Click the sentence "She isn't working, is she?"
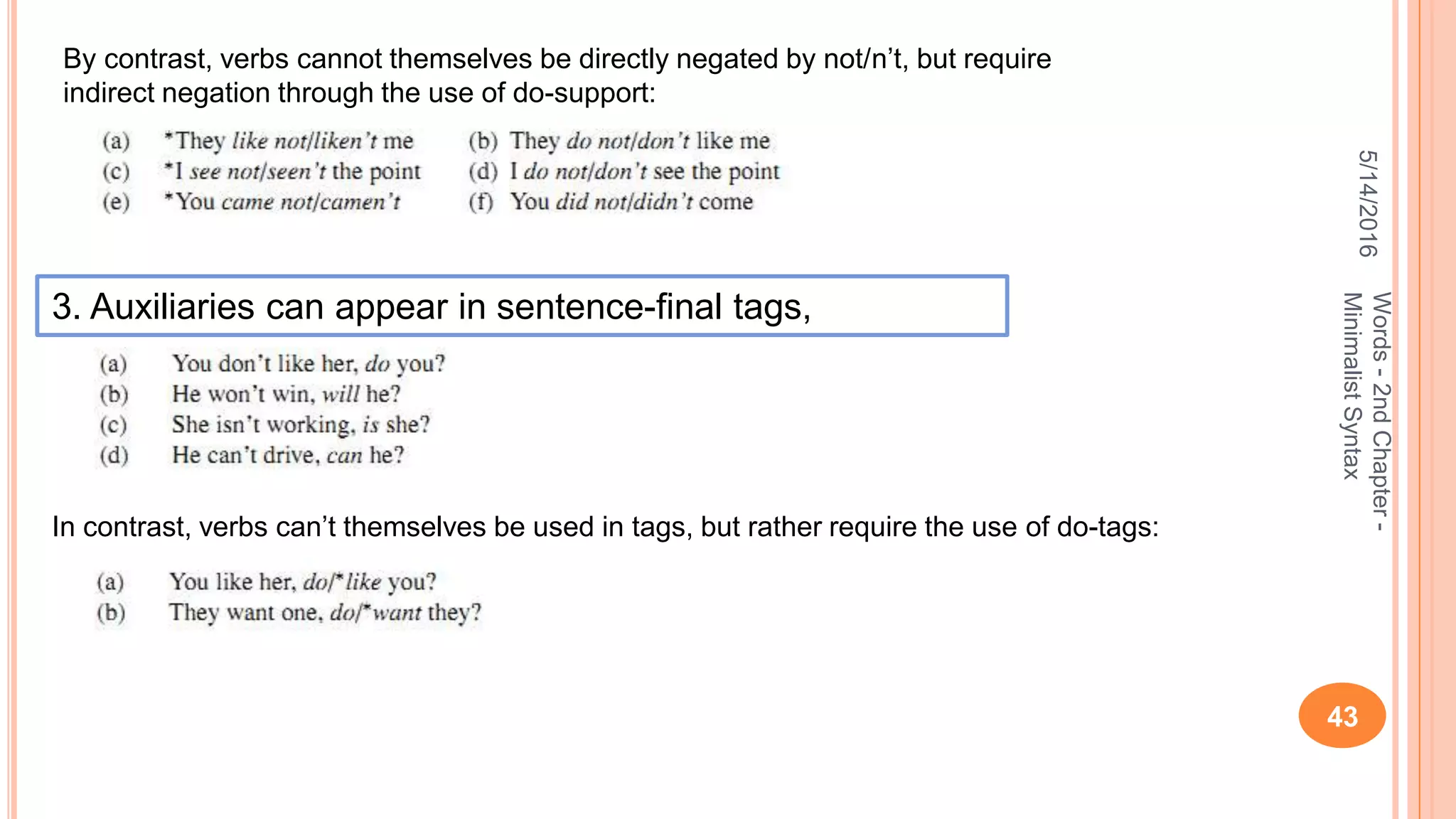1456x819 pixels. (x=301, y=424)
